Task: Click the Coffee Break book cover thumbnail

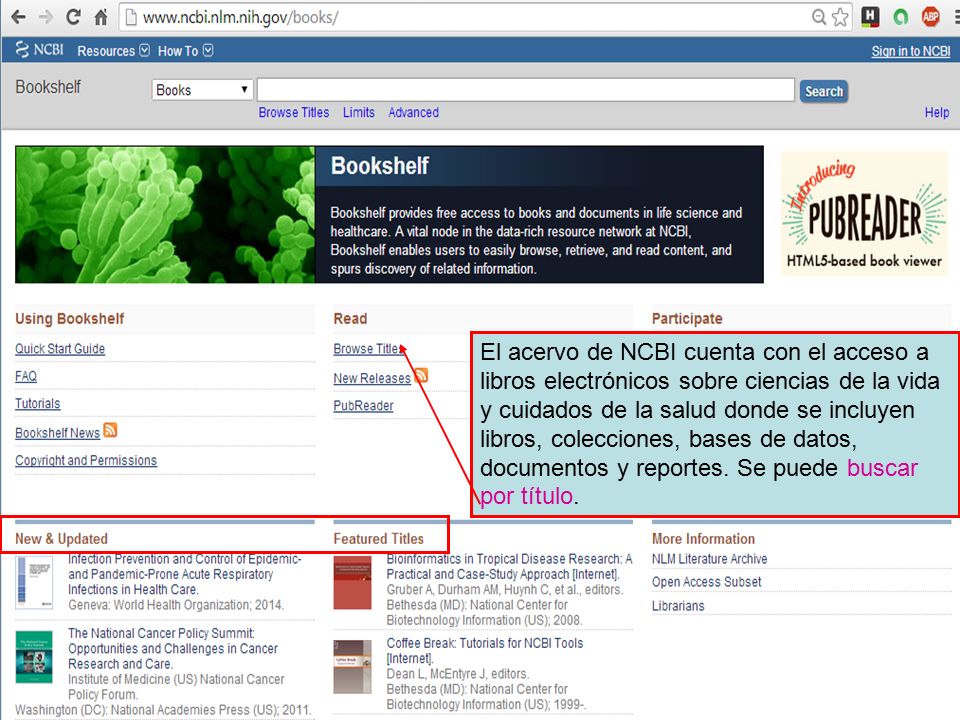Action: point(352,667)
